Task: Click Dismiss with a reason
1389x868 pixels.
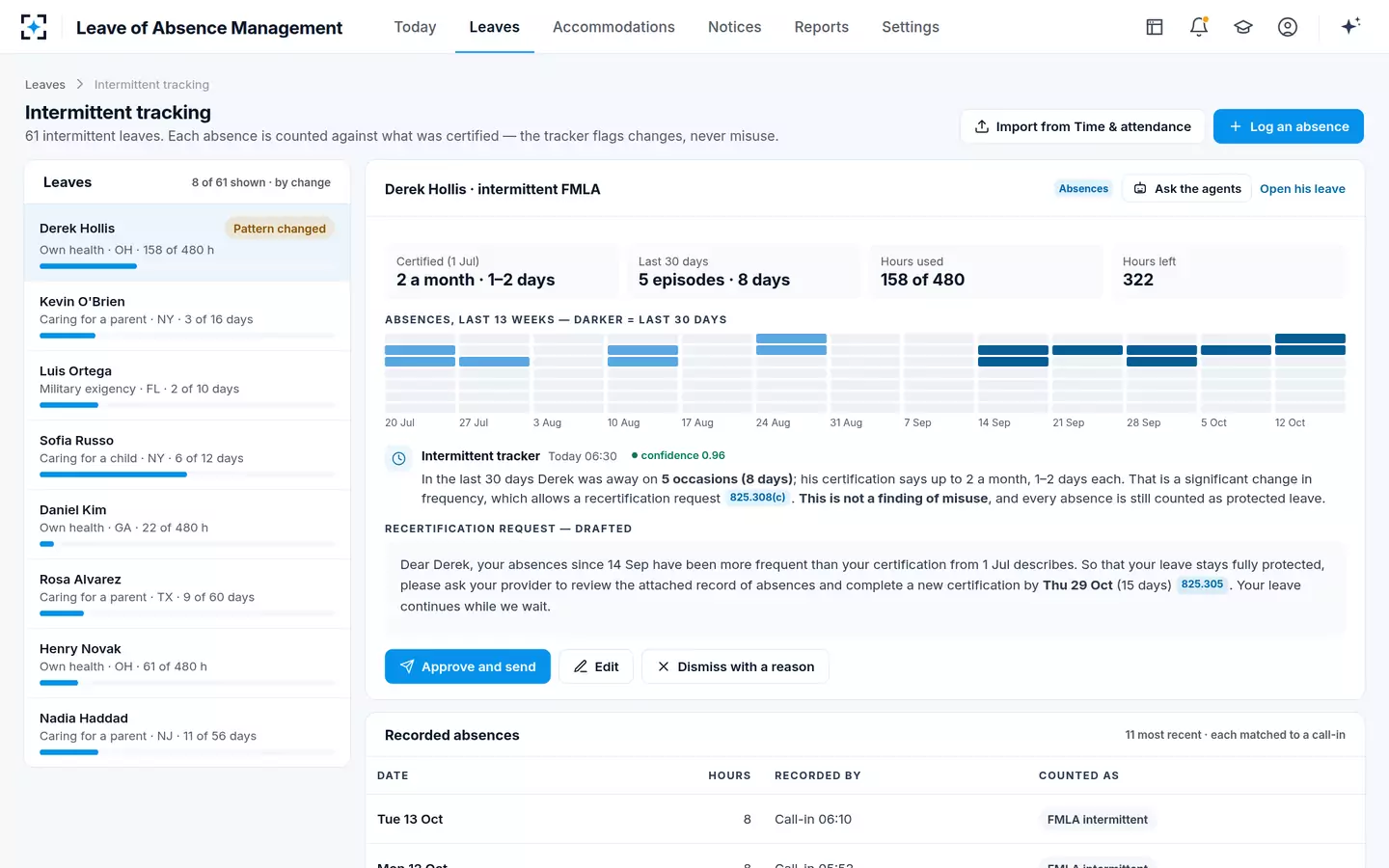Action: [x=735, y=666]
